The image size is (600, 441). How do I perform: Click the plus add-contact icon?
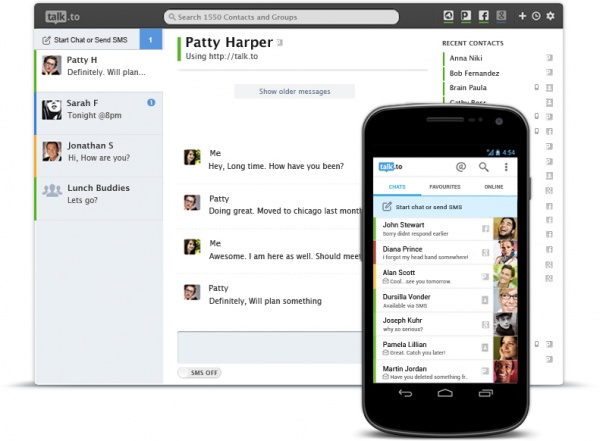pos(522,16)
